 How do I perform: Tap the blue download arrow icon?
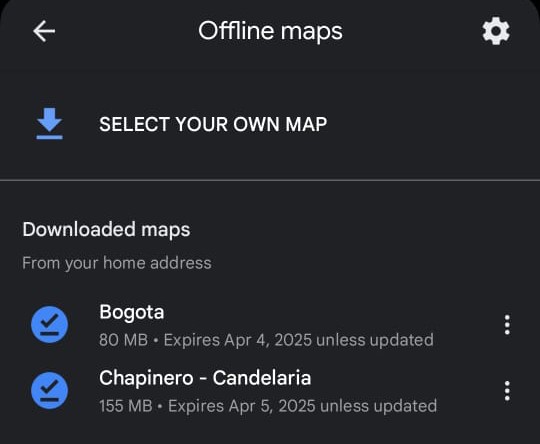pyautogui.click(x=50, y=123)
